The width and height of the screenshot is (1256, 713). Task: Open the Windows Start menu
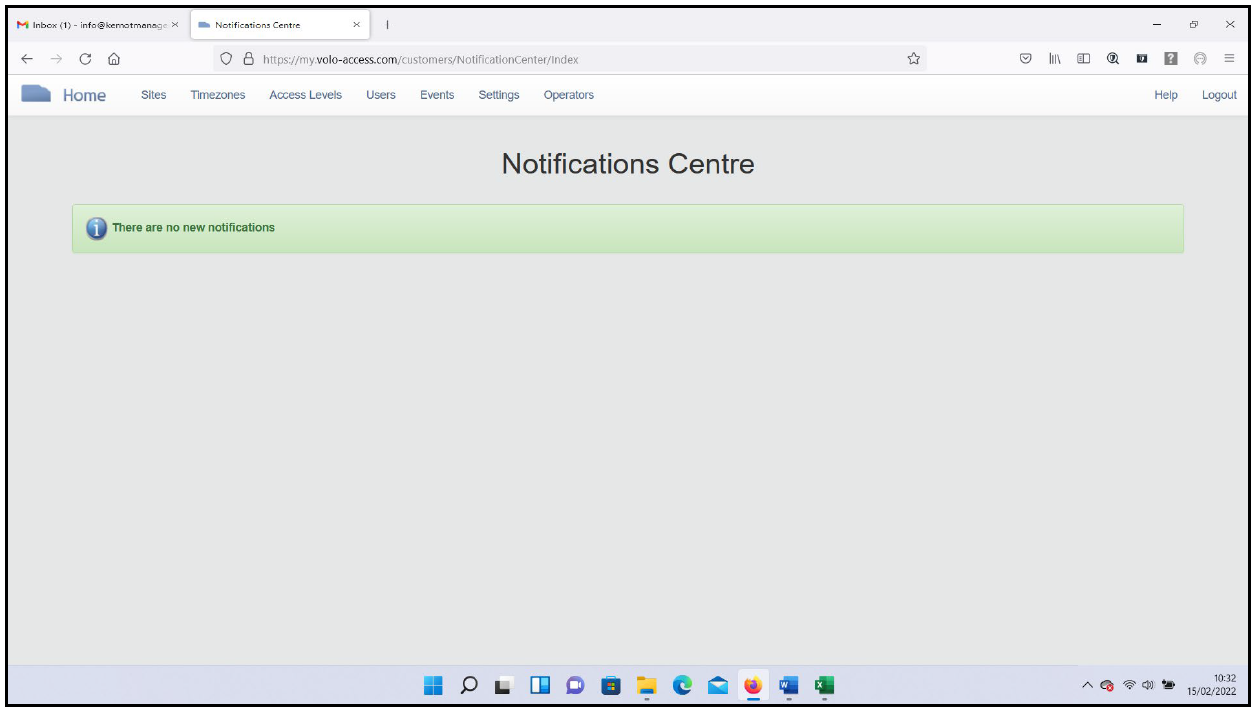coord(434,687)
